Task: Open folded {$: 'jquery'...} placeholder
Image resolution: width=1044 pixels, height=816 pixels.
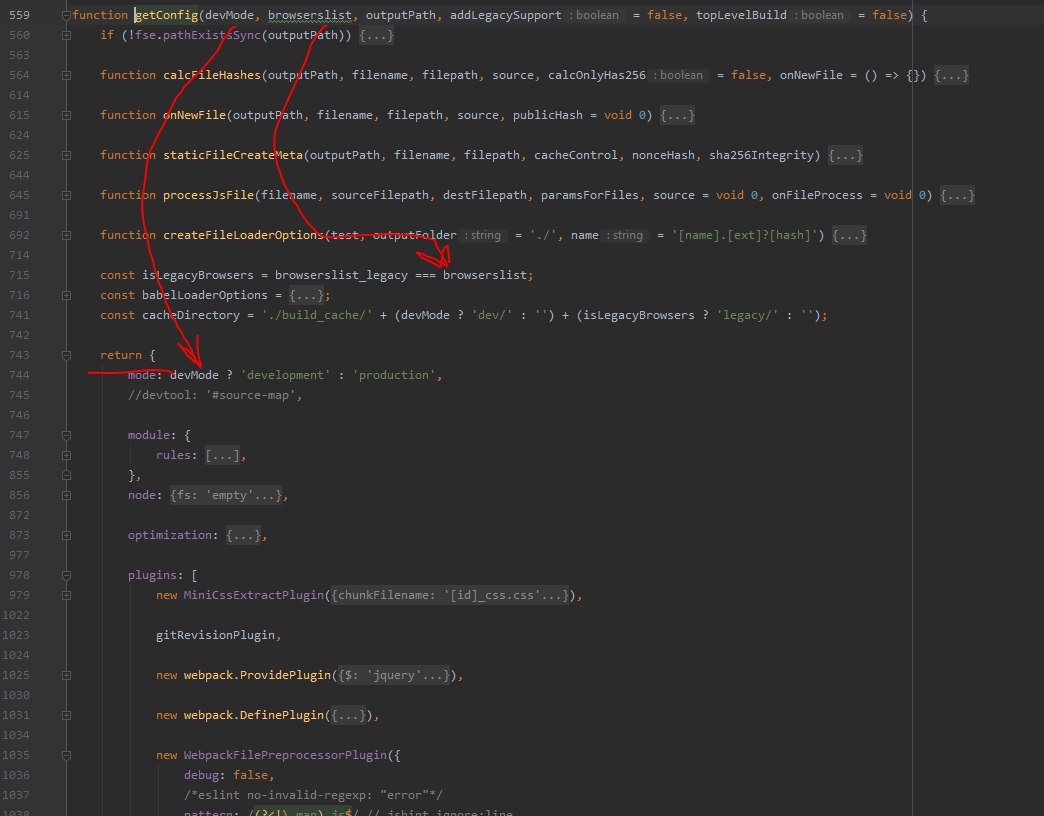Action: pos(393,675)
